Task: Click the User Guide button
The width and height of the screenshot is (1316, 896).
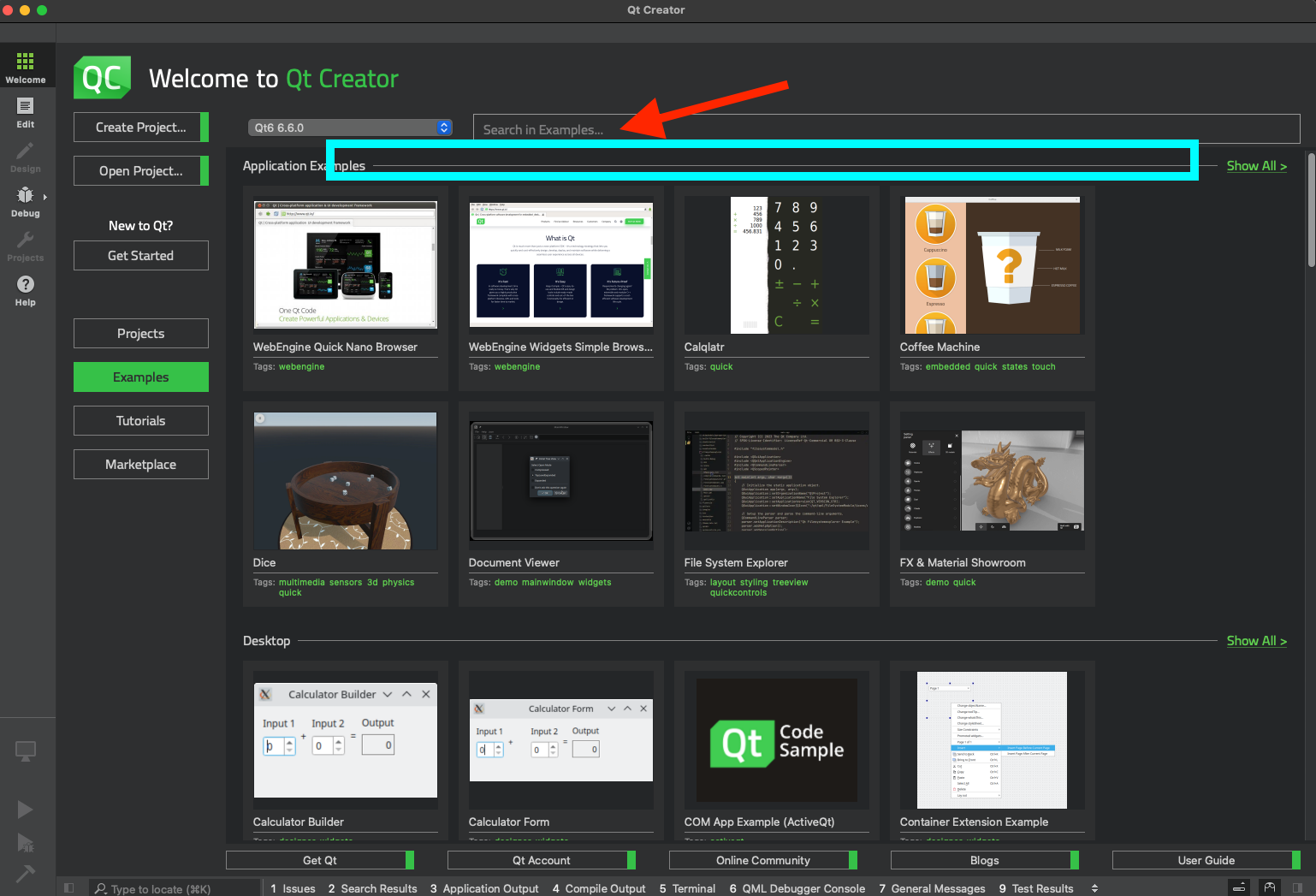Action: coord(1206,860)
